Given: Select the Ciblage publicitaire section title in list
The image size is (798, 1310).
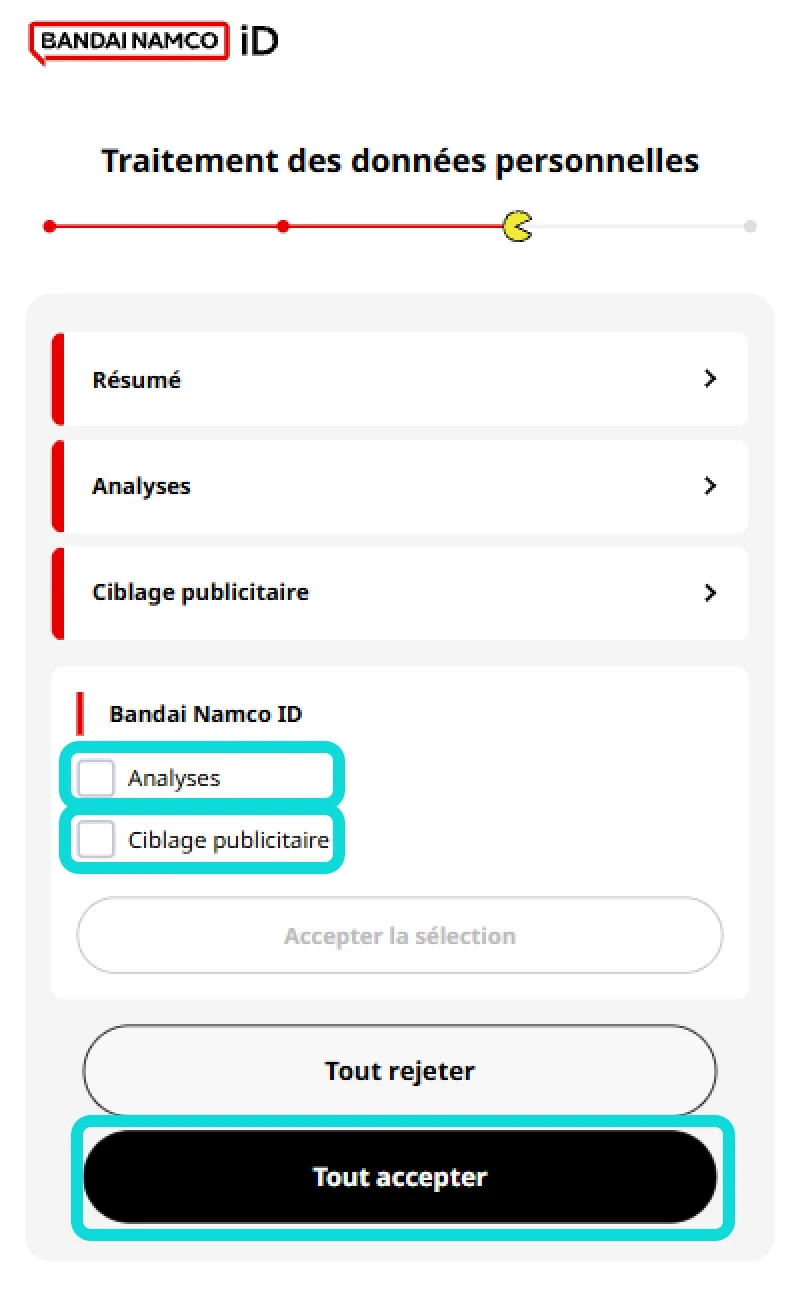Looking at the screenshot, I should click(x=200, y=593).
